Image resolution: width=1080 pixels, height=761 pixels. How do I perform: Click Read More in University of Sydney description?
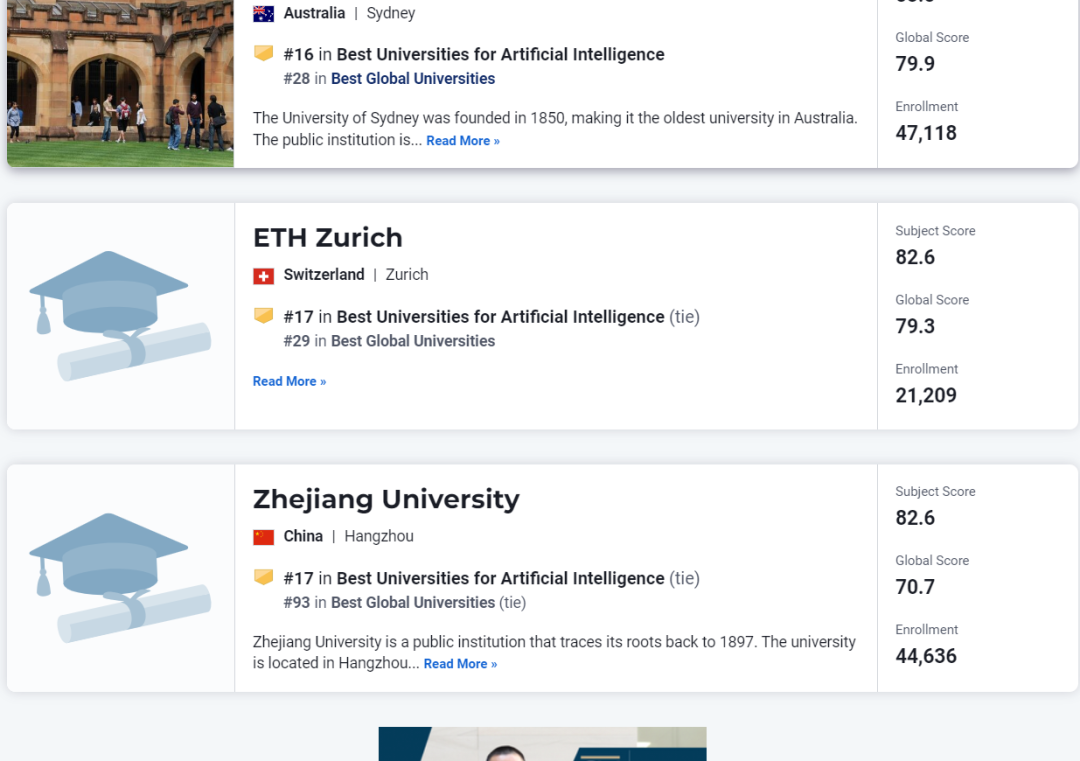click(462, 140)
